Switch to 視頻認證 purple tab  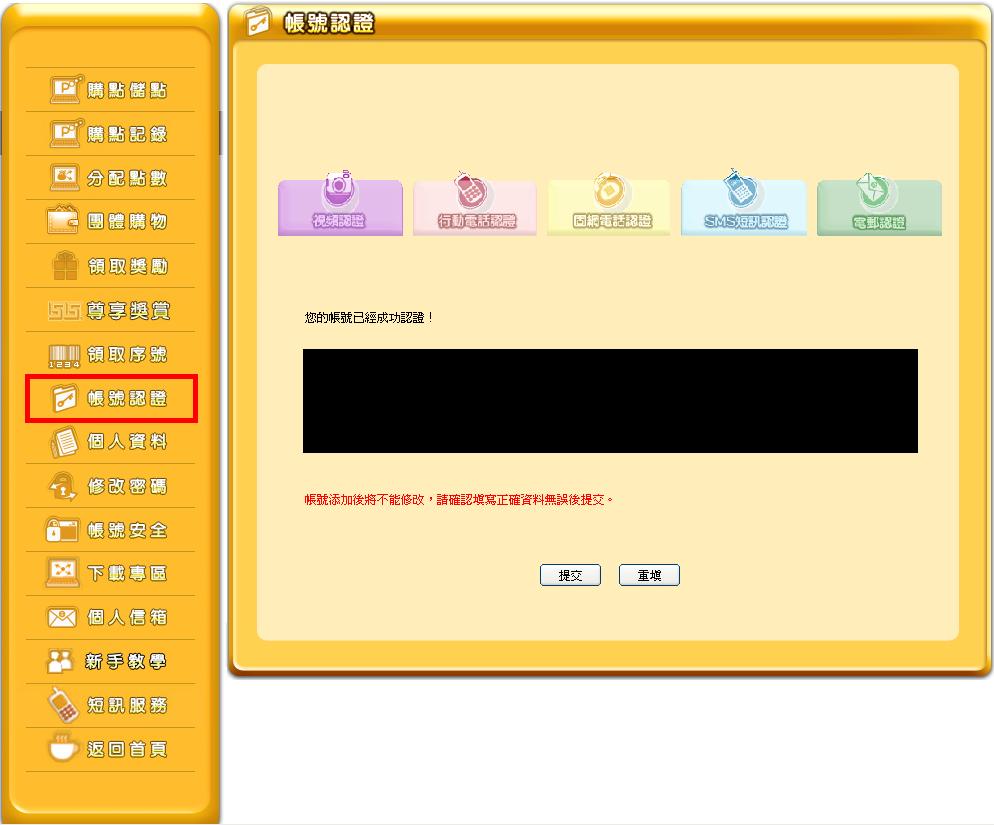340,207
